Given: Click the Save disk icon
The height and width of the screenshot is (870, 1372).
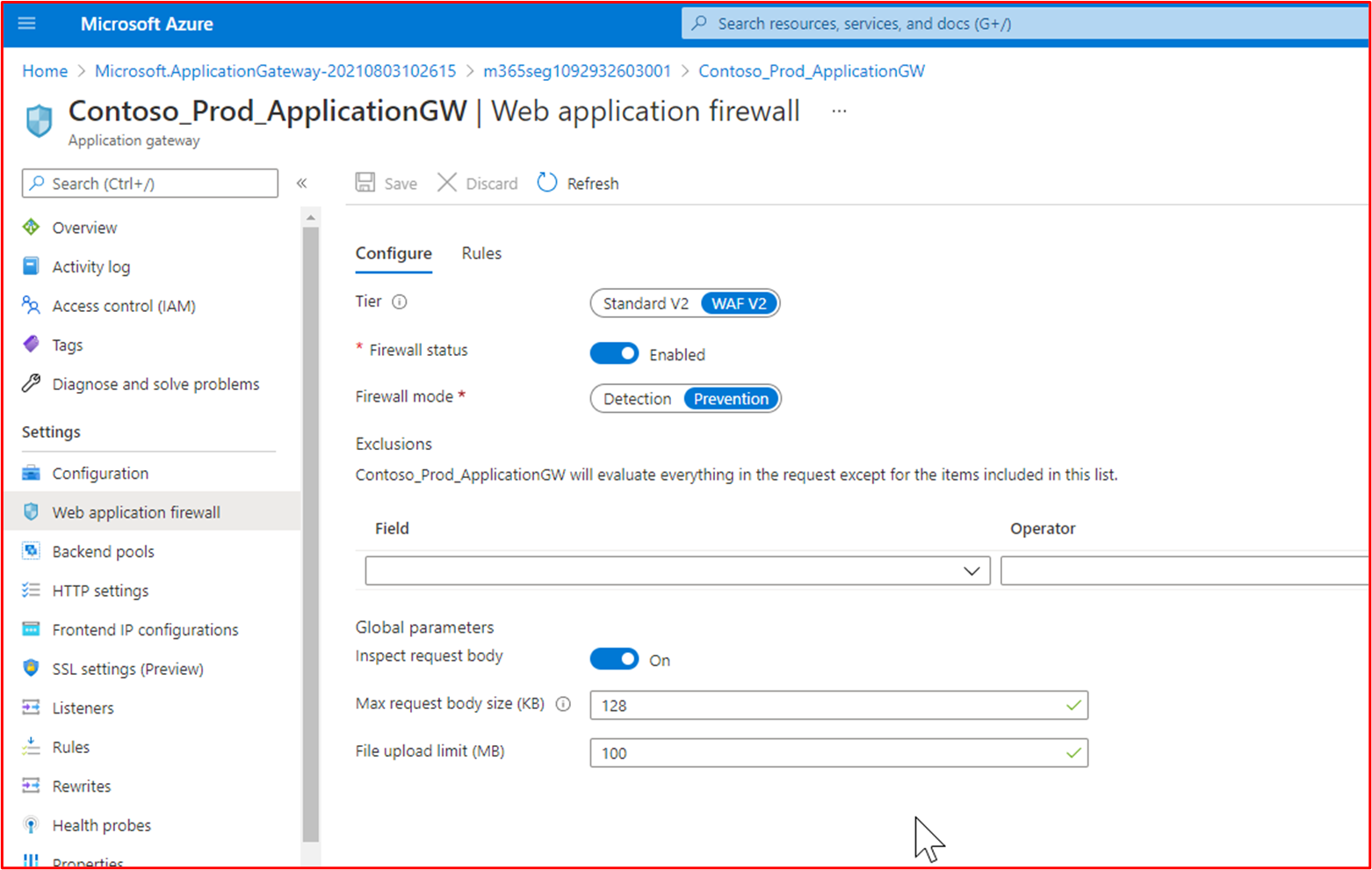Looking at the screenshot, I should tap(365, 183).
